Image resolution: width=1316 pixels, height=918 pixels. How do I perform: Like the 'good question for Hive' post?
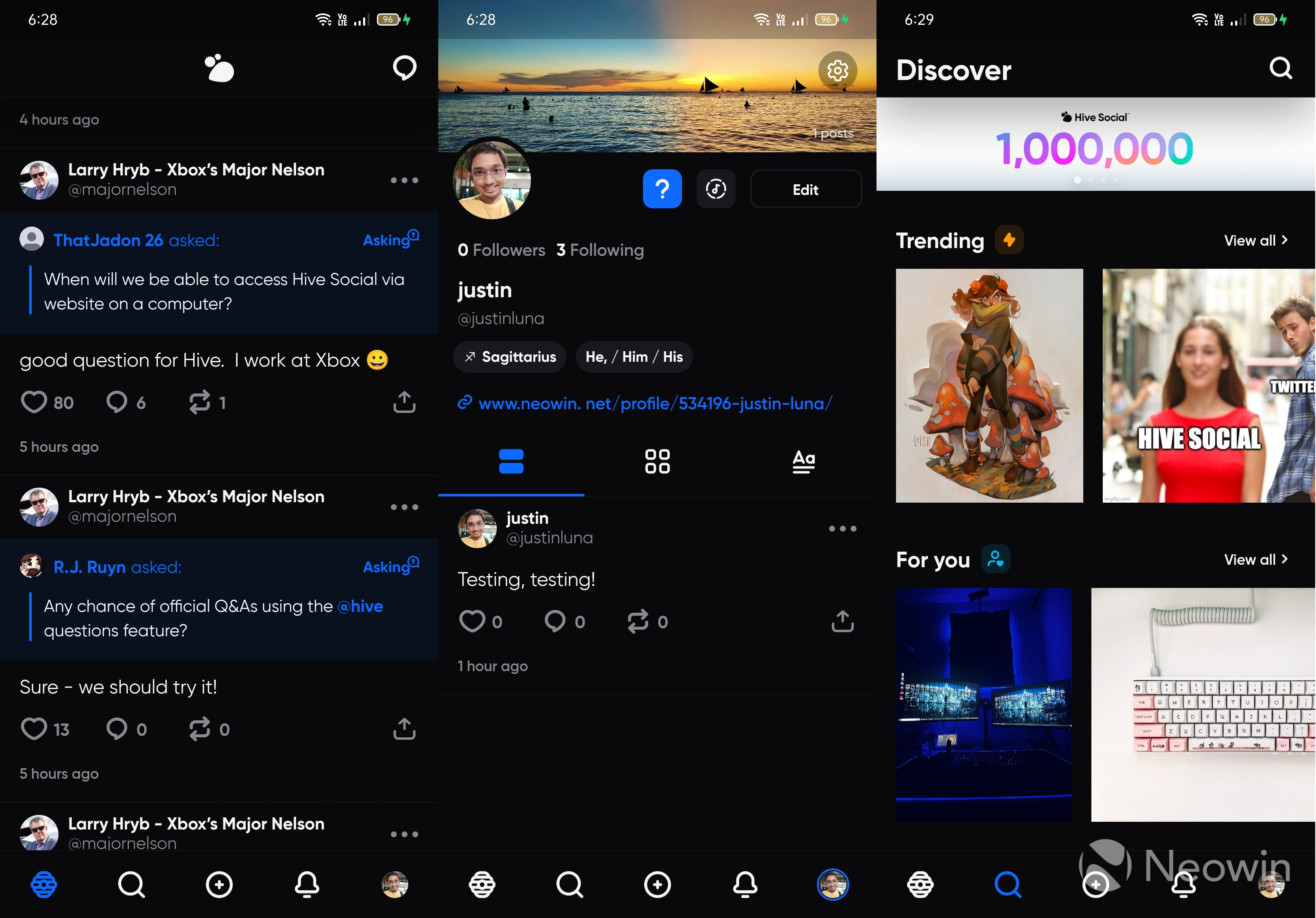(x=34, y=402)
